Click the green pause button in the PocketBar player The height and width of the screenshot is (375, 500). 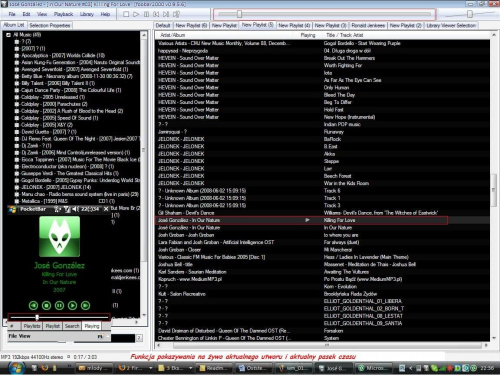coord(59,305)
